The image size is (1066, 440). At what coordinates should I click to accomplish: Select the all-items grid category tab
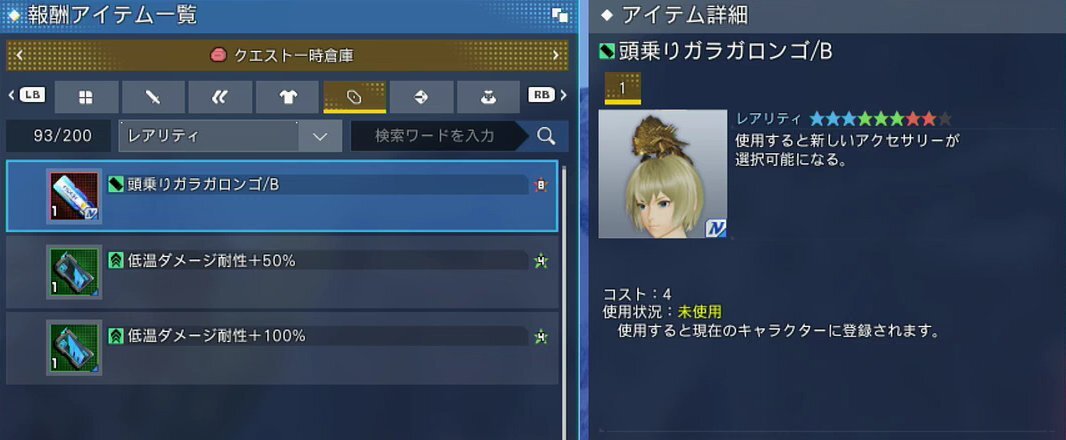coord(86,97)
